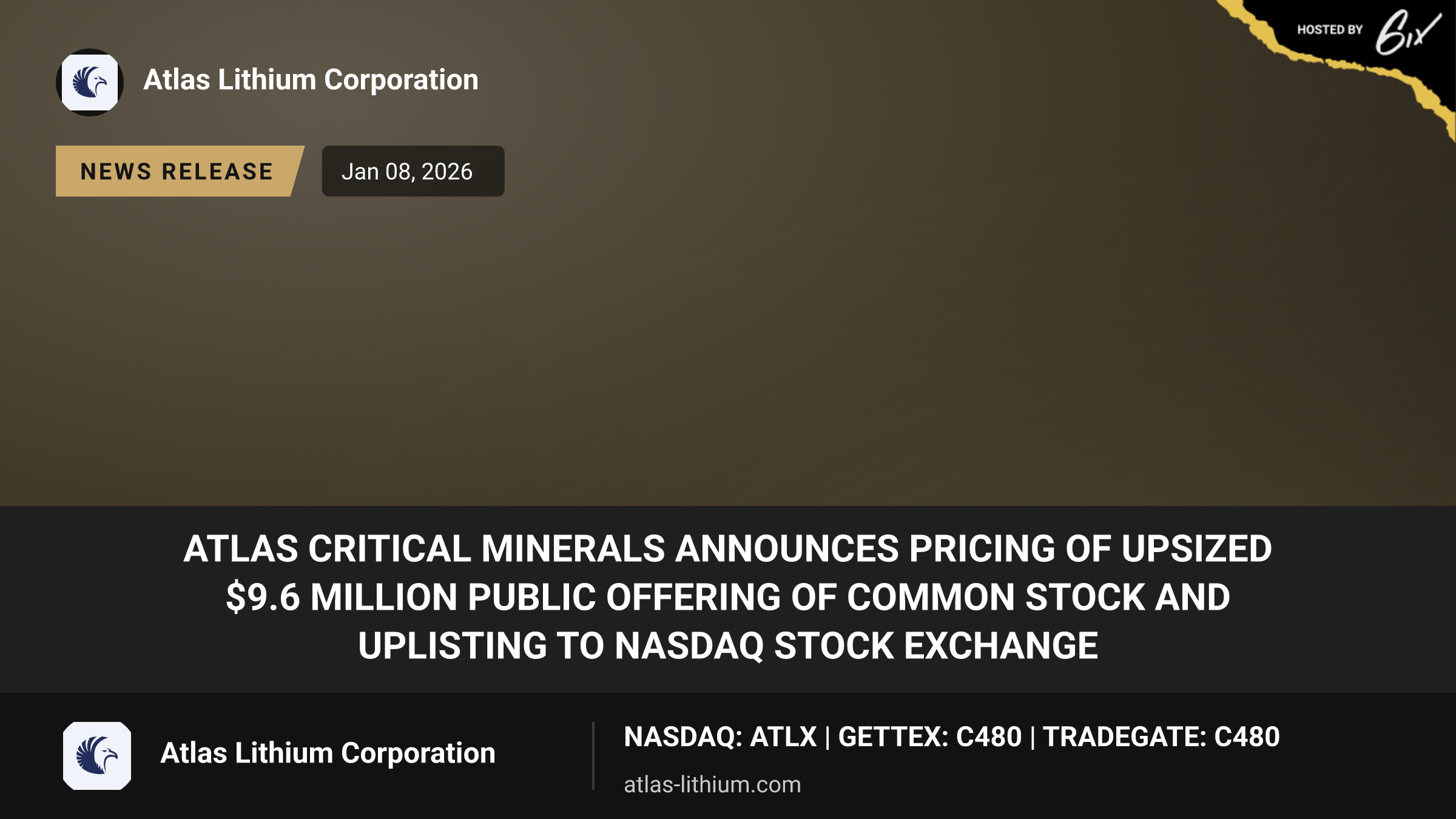Viewport: 1456px width, 819px height.
Task: Click the GETTEX: C480 ticker text
Action: point(929,737)
